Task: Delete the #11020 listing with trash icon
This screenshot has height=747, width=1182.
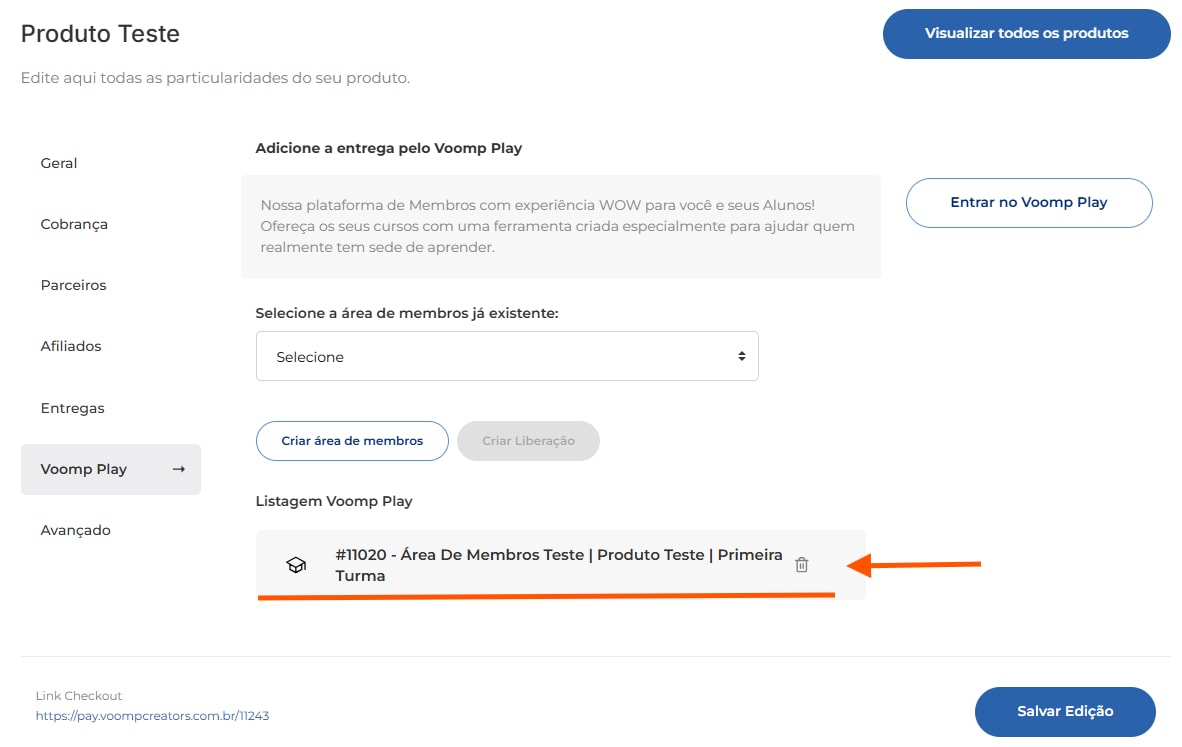Action: click(801, 565)
